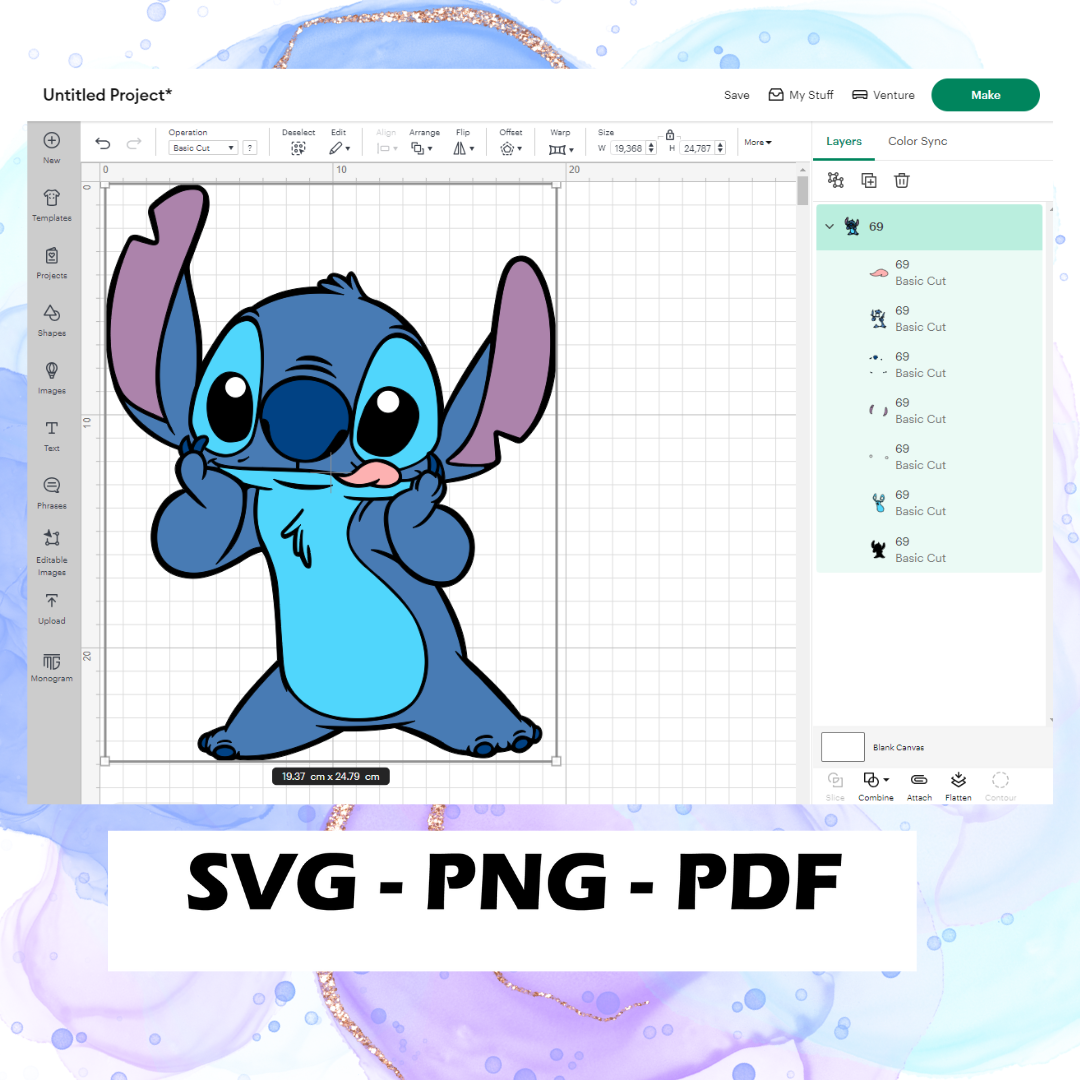
Task: Open the Warp dropdown
Action: tap(561, 149)
